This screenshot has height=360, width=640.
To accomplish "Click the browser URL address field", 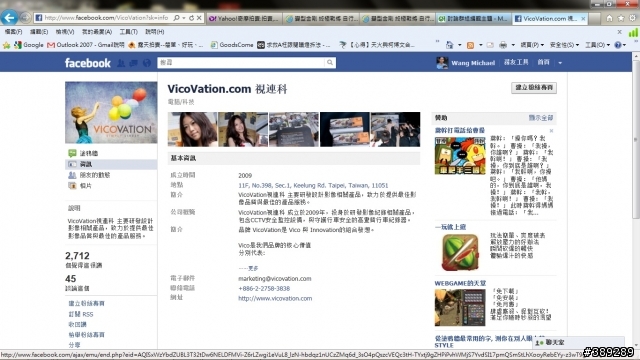I will coord(106,18).
